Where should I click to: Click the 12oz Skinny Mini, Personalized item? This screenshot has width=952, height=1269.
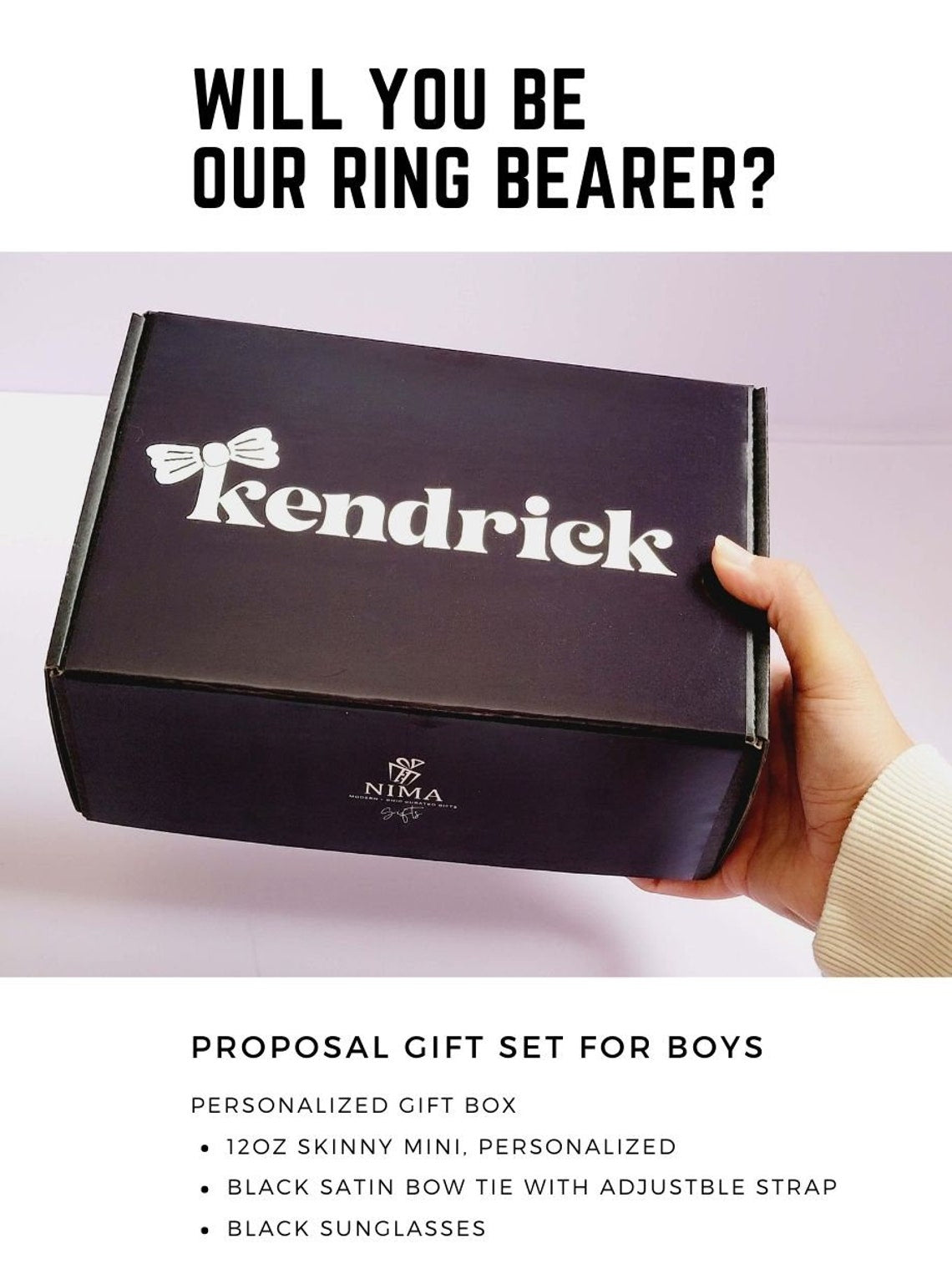click(452, 1147)
